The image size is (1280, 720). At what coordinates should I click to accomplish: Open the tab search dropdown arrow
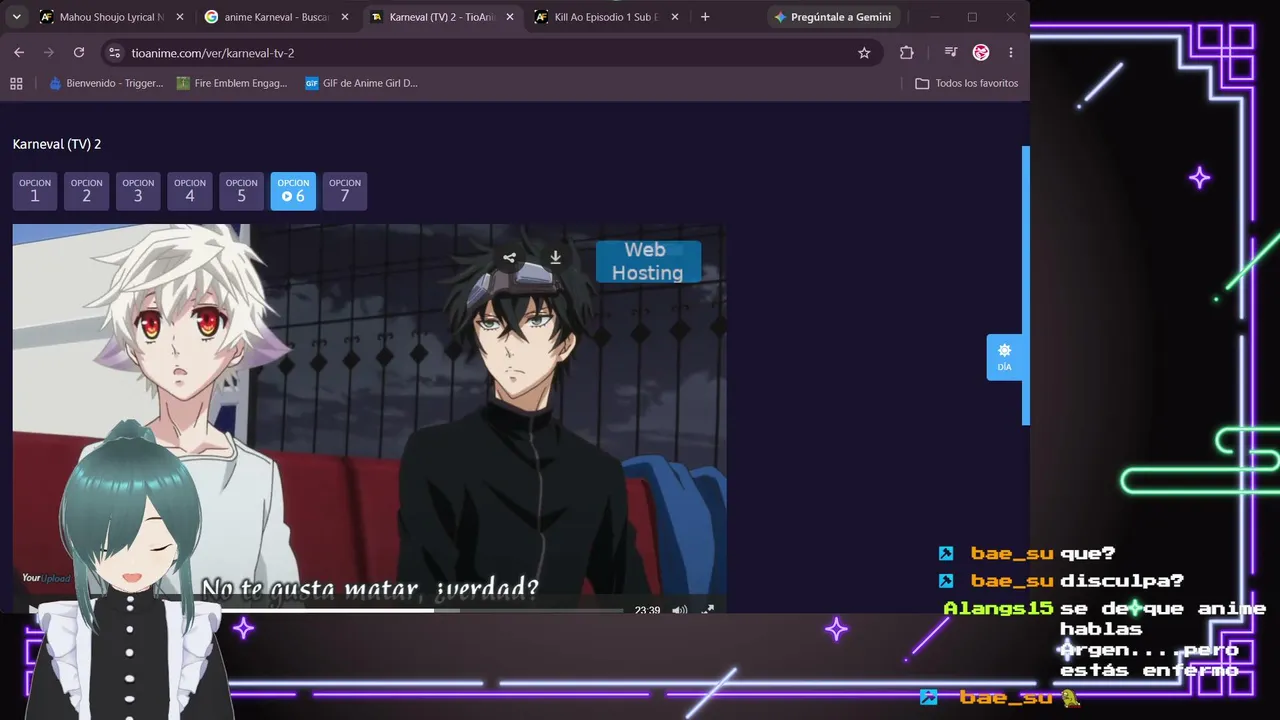(x=16, y=17)
